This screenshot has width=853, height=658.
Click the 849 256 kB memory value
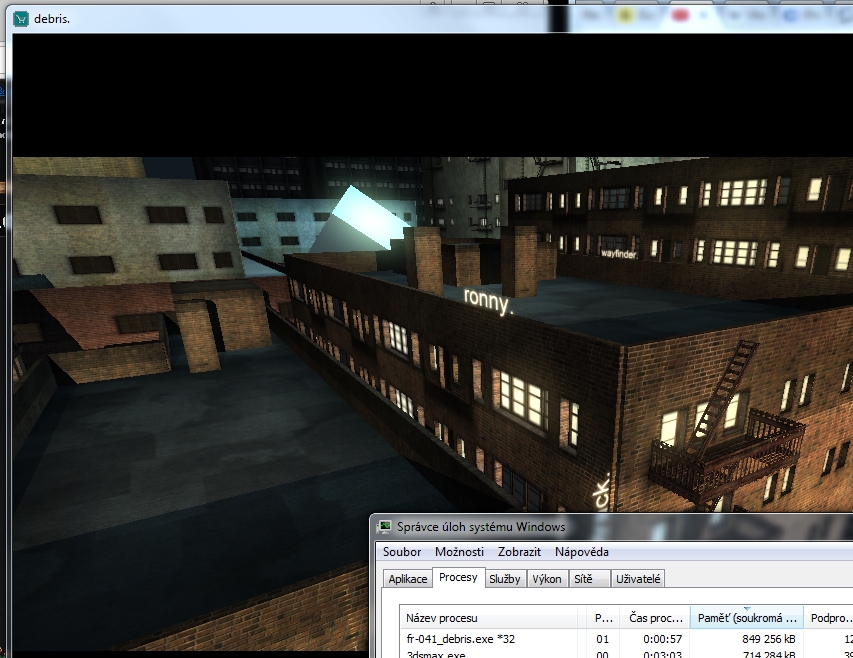(x=769, y=639)
